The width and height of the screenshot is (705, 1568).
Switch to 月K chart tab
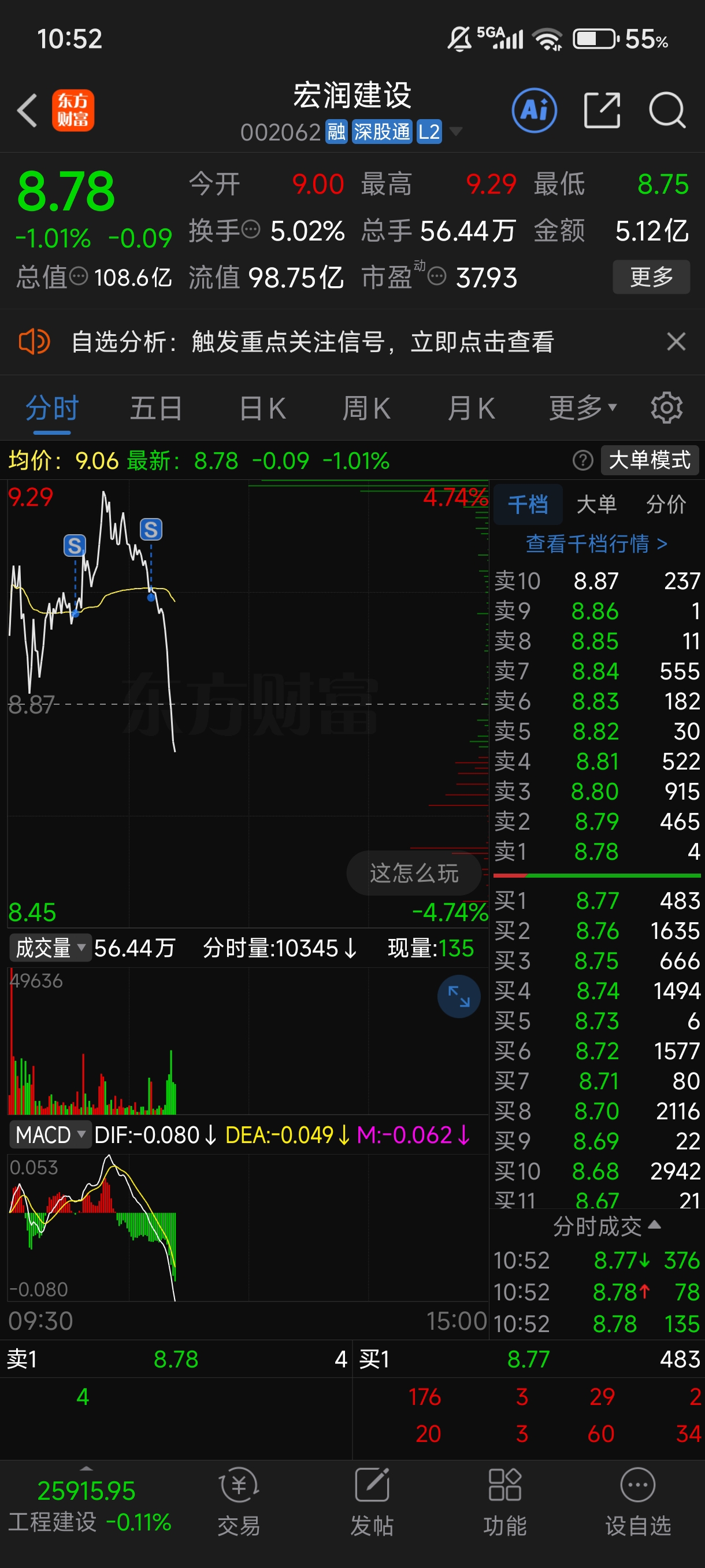(472, 408)
